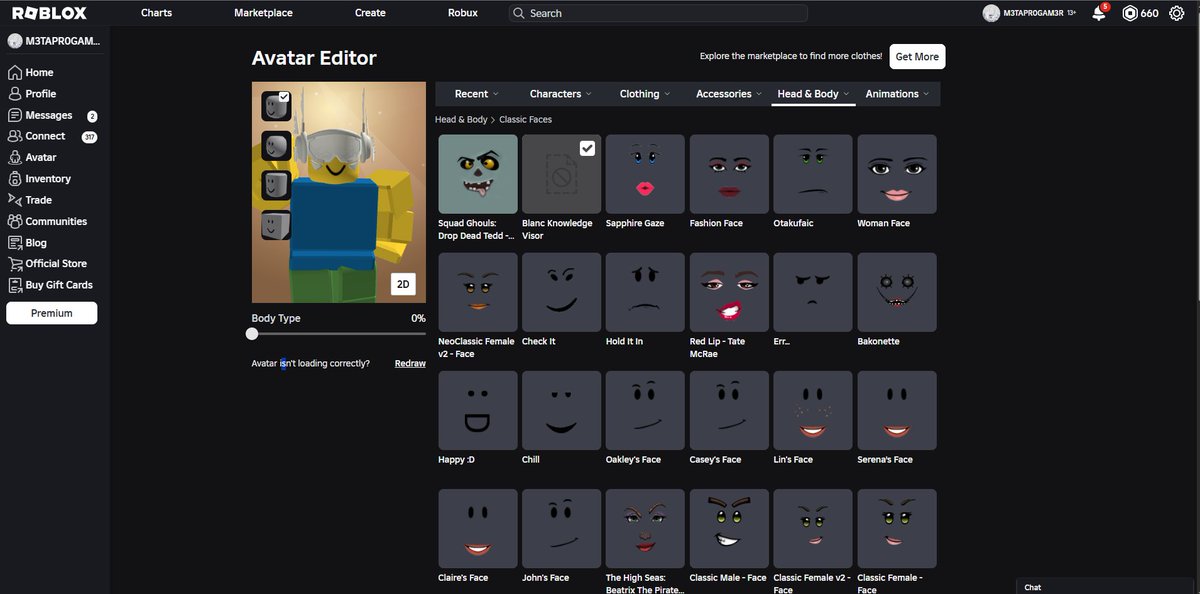Click the search magnifier icon

[518, 13]
